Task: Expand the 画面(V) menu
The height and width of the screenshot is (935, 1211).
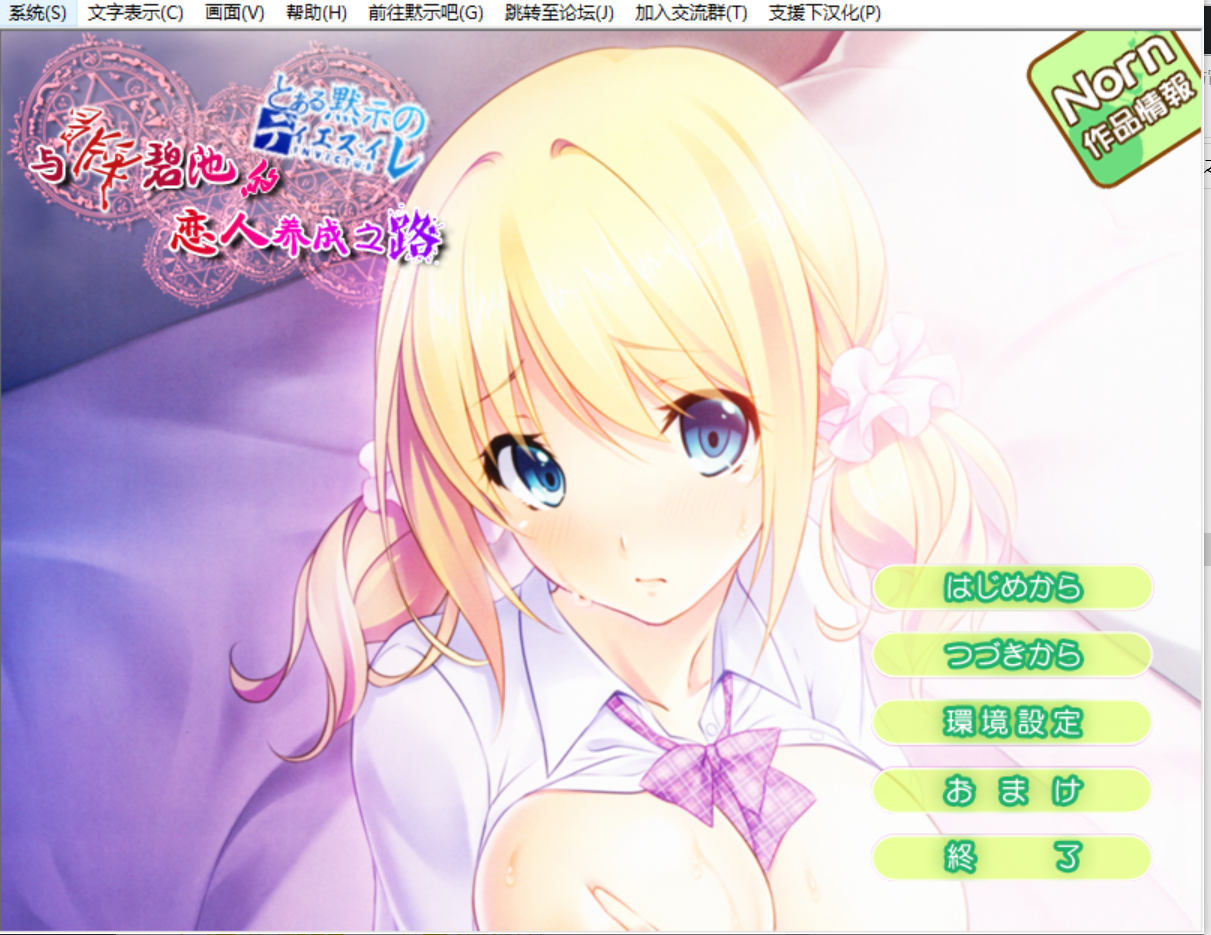Action: (x=234, y=13)
